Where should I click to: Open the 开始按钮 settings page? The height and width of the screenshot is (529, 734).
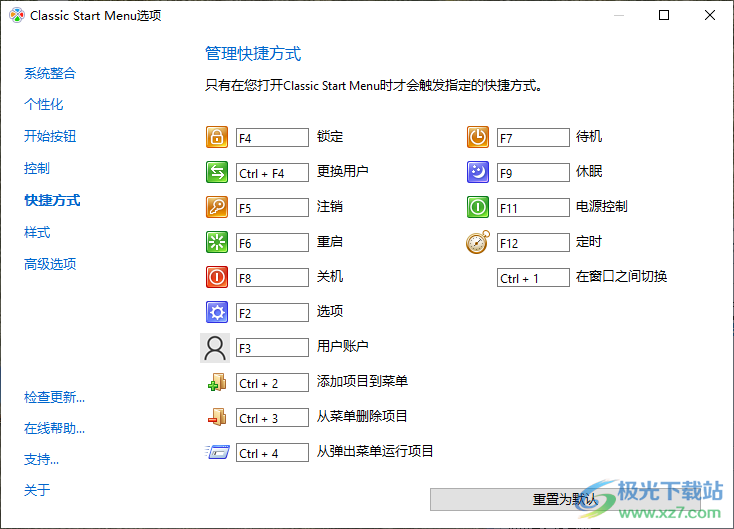click(50, 136)
